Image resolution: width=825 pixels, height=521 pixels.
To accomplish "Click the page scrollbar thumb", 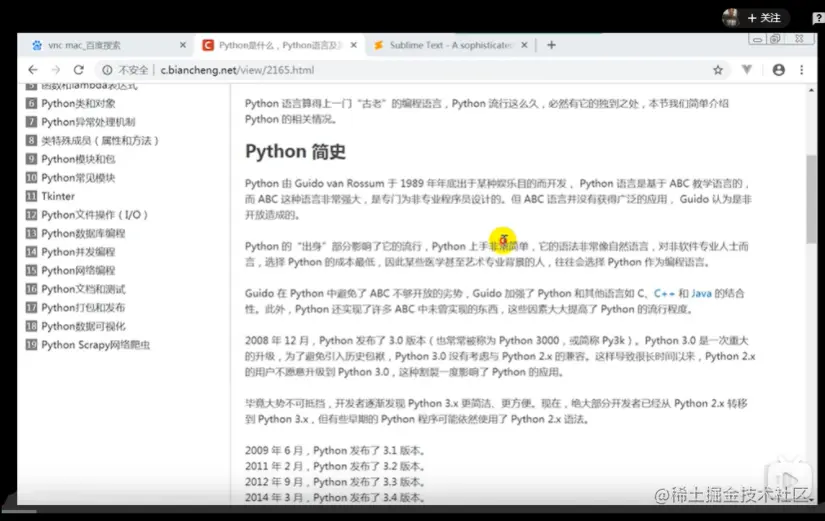I will 811,199.
